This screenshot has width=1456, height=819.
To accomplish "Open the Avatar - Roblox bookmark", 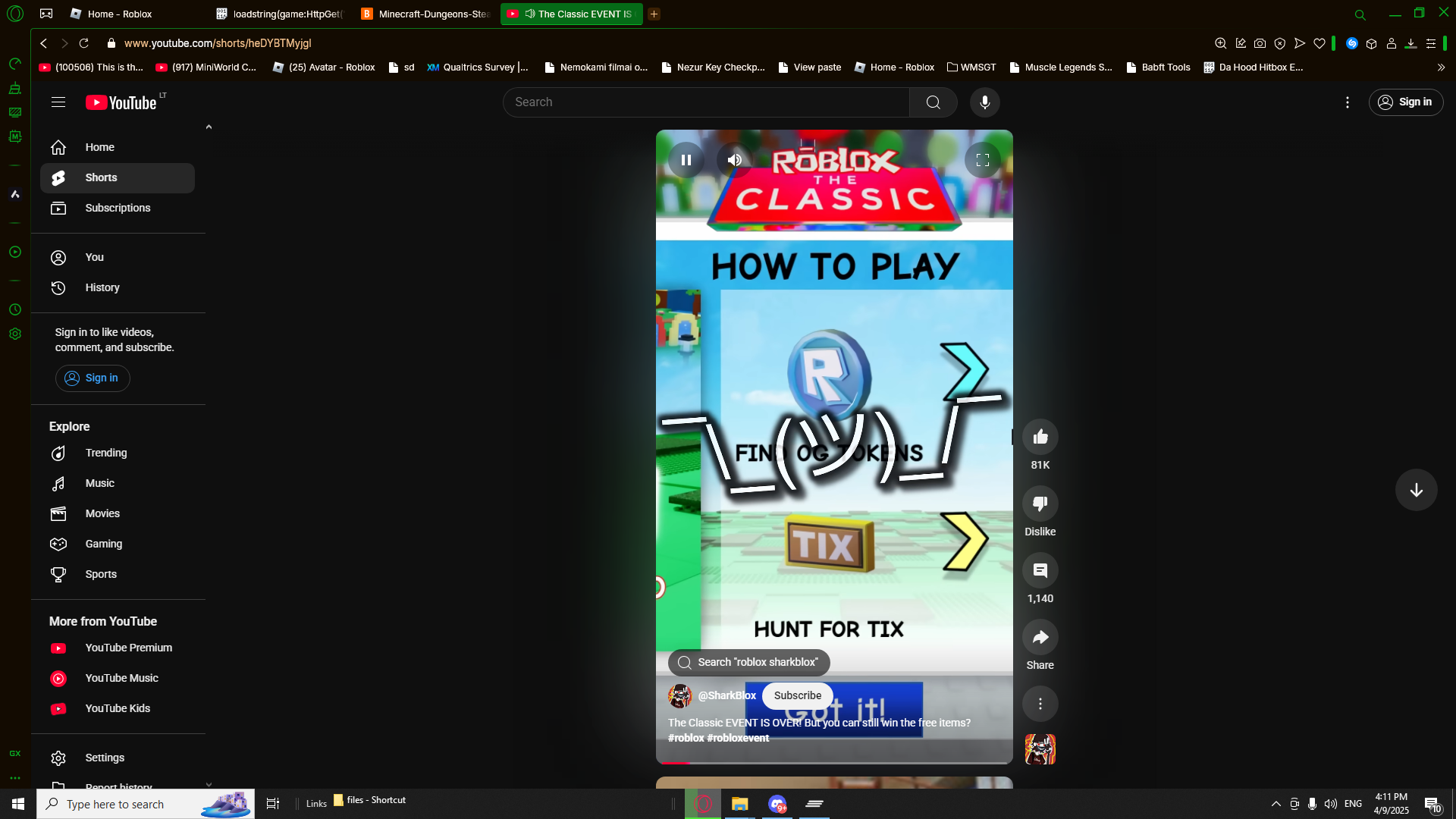I will (x=324, y=67).
